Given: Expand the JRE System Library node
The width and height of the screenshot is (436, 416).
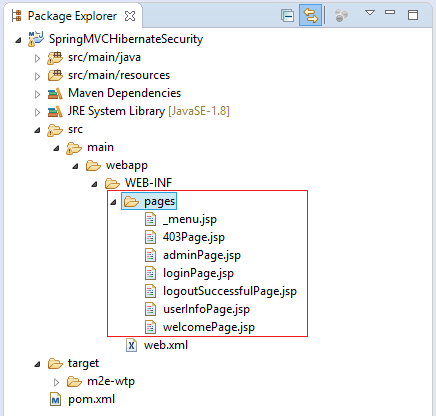Looking at the screenshot, I should [37, 112].
